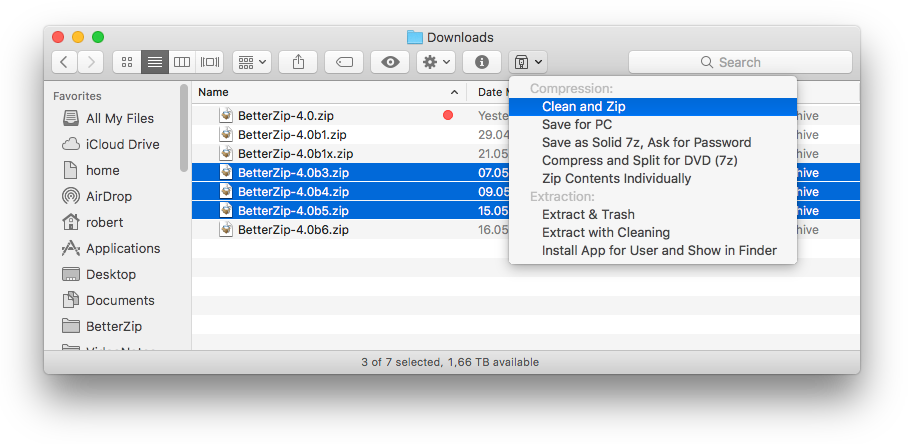
Task: Open the home sidebar item
Action: coord(91,170)
